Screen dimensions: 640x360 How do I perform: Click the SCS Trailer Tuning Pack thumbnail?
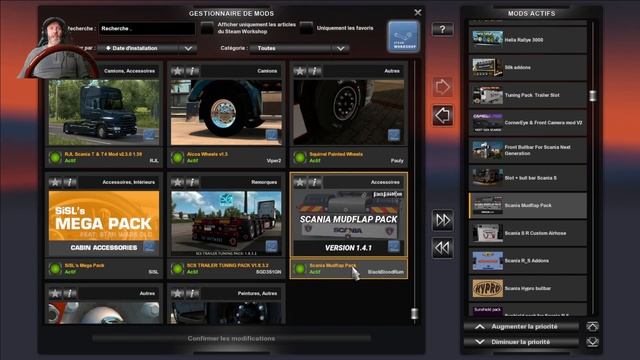[226, 223]
